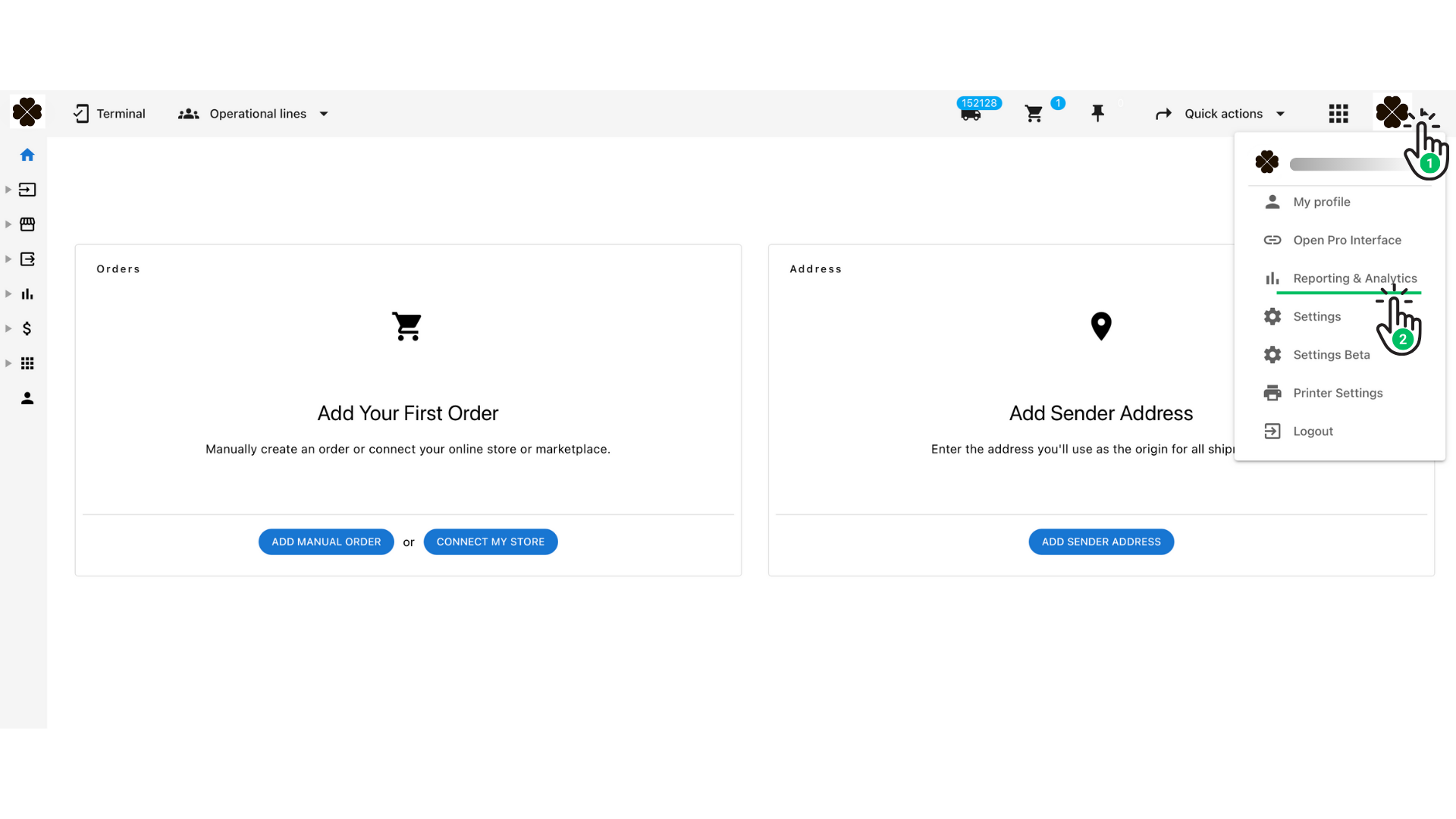Open My profile from the menu
1456x819 pixels.
pyautogui.click(x=1321, y=202)
